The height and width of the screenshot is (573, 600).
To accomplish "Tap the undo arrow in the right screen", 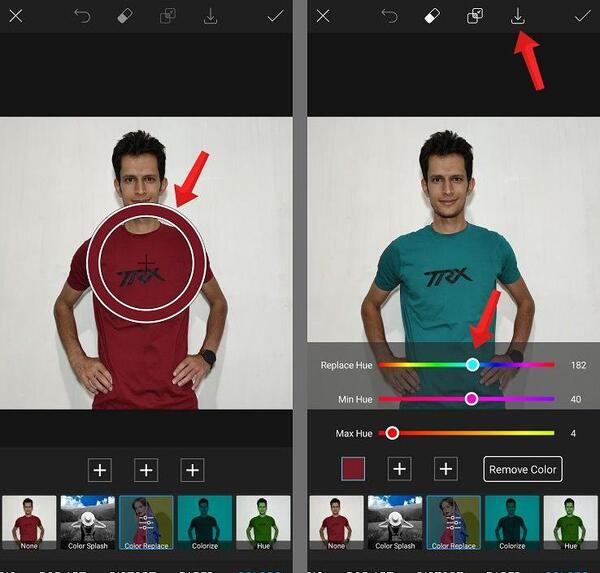I will tap(390, 16).
